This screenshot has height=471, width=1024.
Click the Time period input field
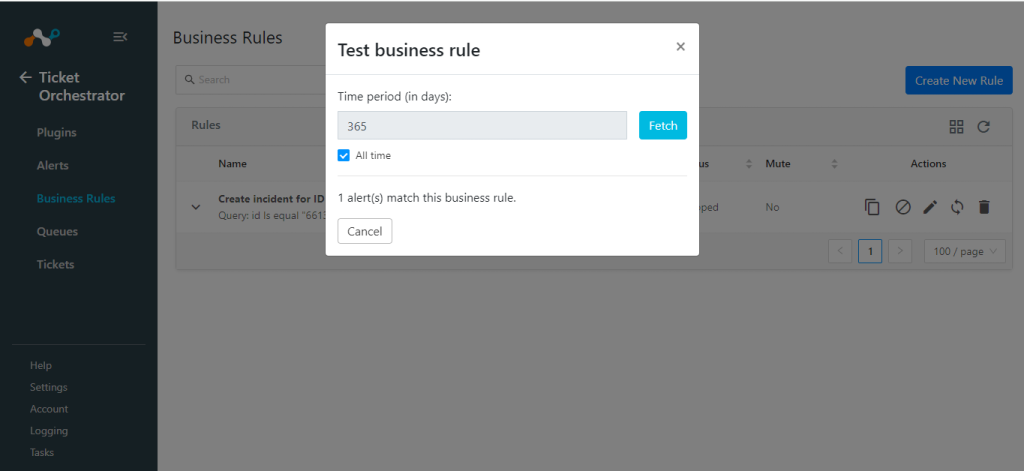tap(482, 125)
